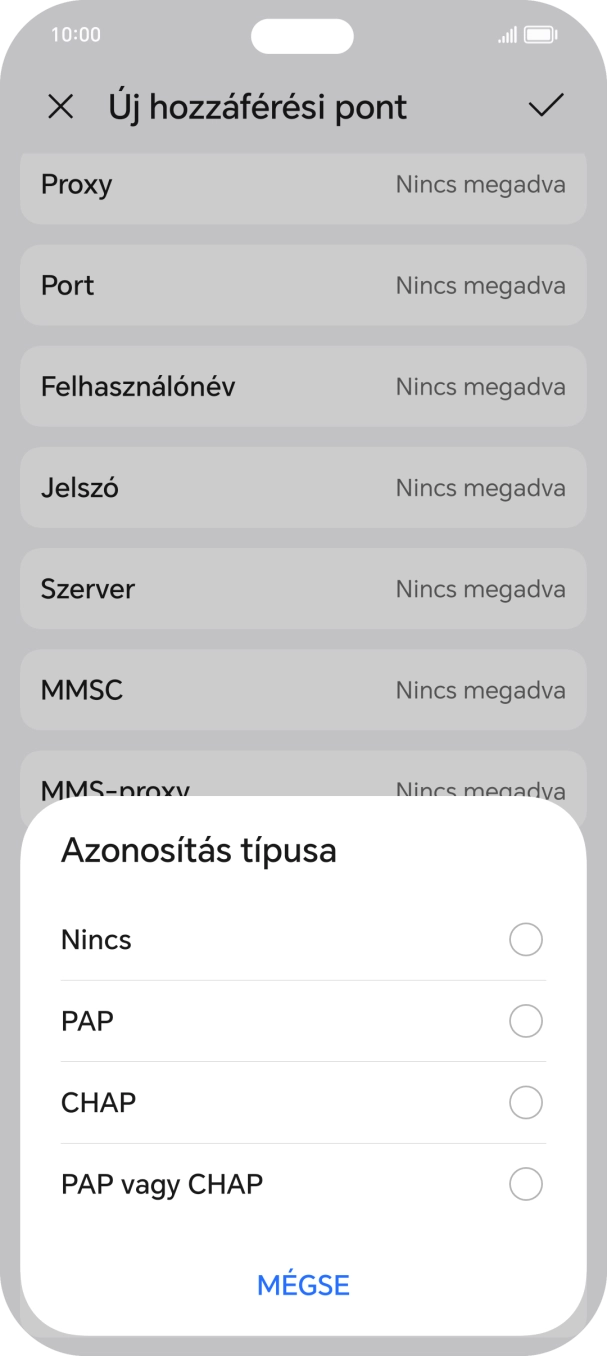Tap the Szerver setting row
The height and width of the screenshot is (1356, 607).
pyautogui.click(x=303, y=588)
